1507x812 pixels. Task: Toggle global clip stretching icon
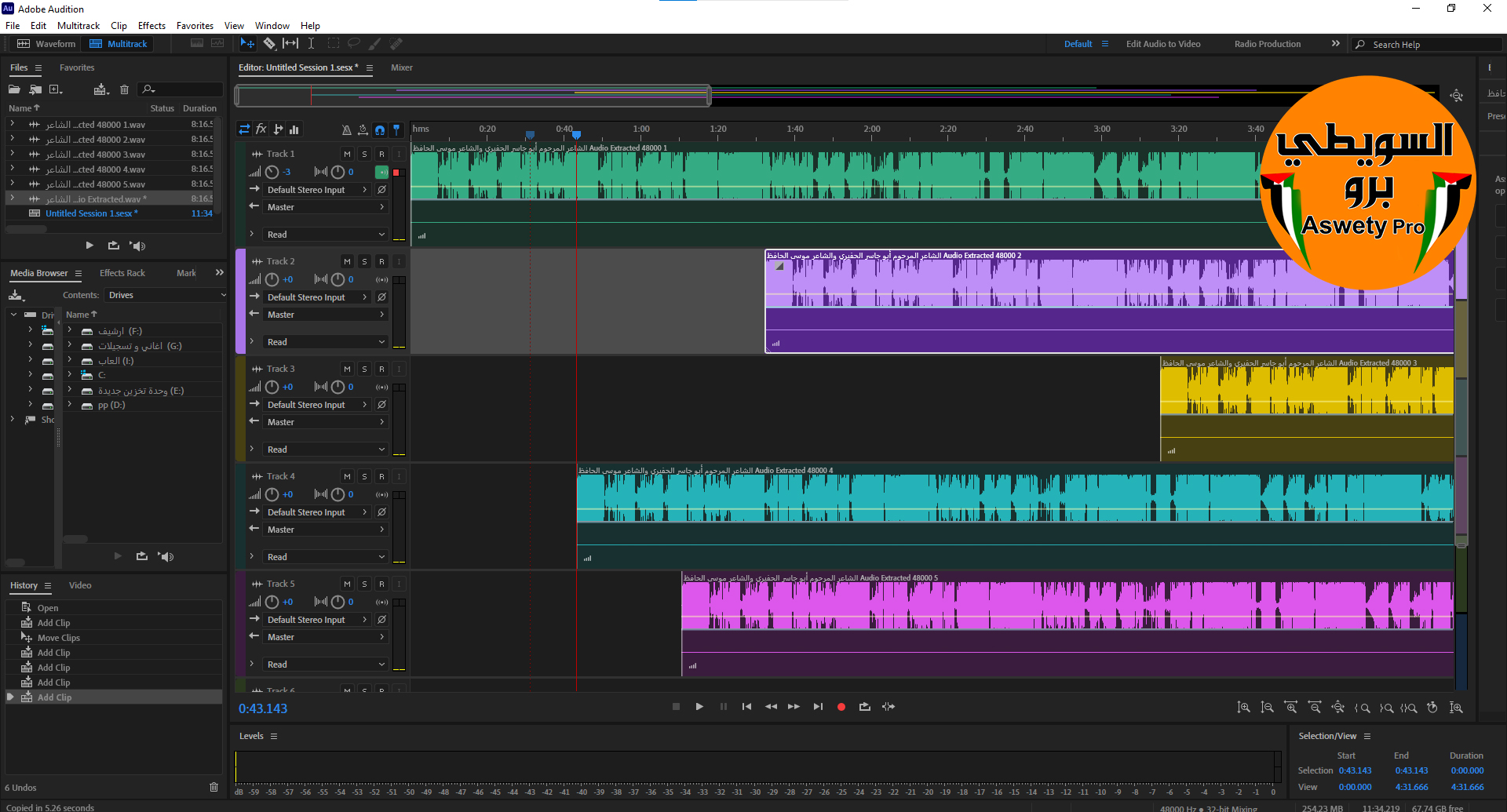[x=363, y=129]
